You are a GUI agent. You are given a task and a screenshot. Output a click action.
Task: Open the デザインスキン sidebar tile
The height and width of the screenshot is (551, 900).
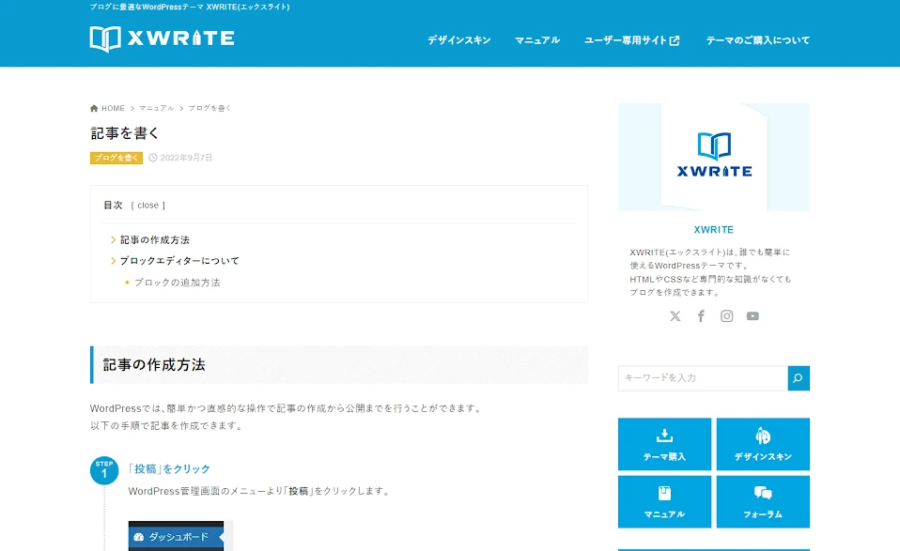point(763,444)
